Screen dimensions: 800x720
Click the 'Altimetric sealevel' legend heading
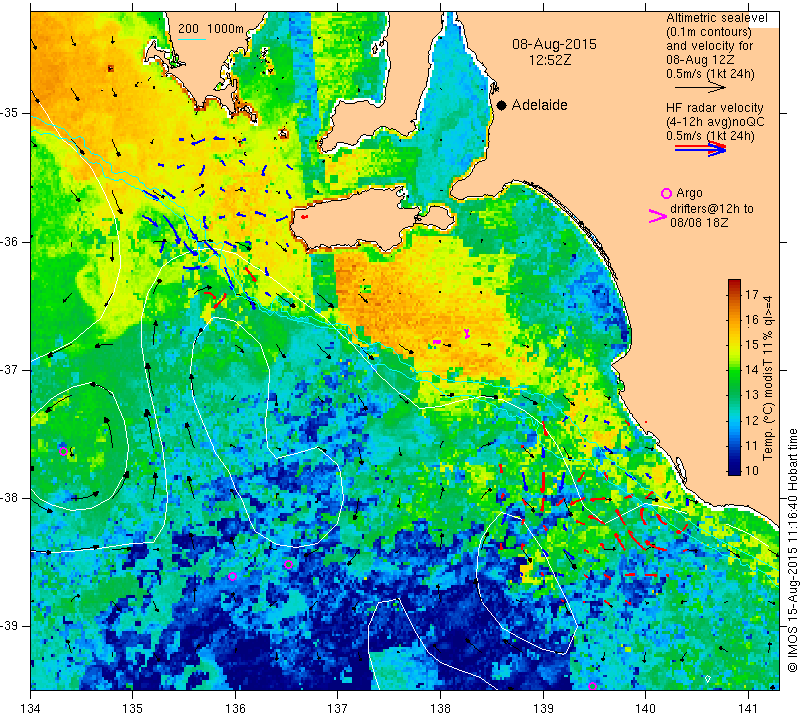716,18
